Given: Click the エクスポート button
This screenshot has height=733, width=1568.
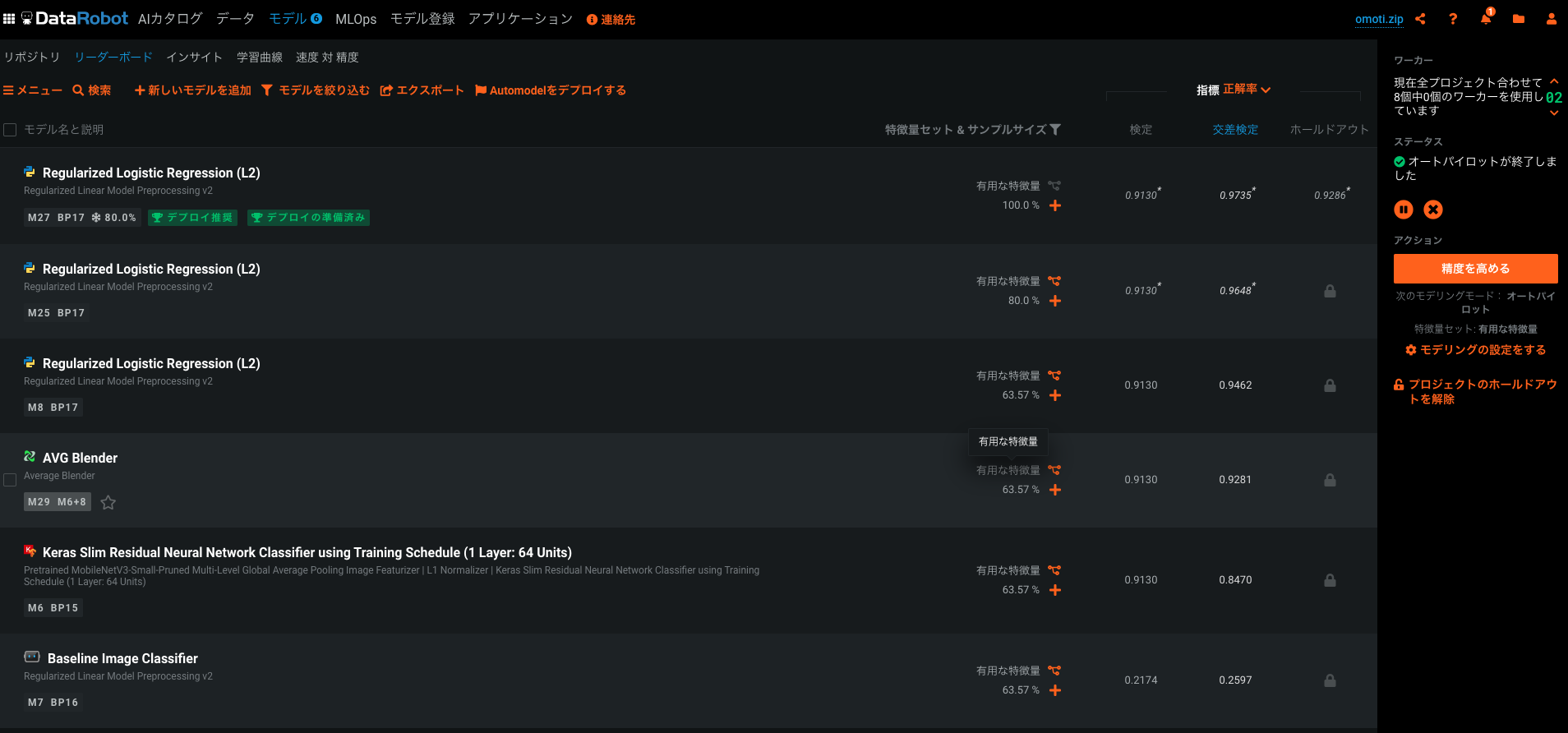Looking at the screenshot, I should pyautogui.click(x=422, y=90).
